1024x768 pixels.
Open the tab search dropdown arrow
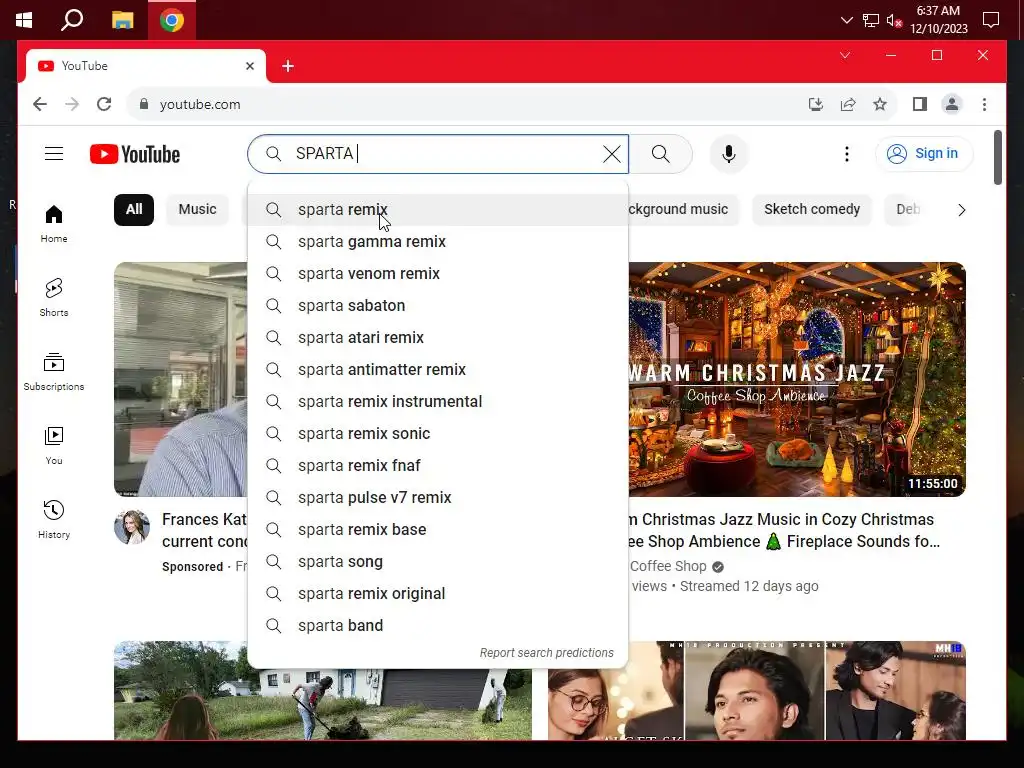[844, 56]
